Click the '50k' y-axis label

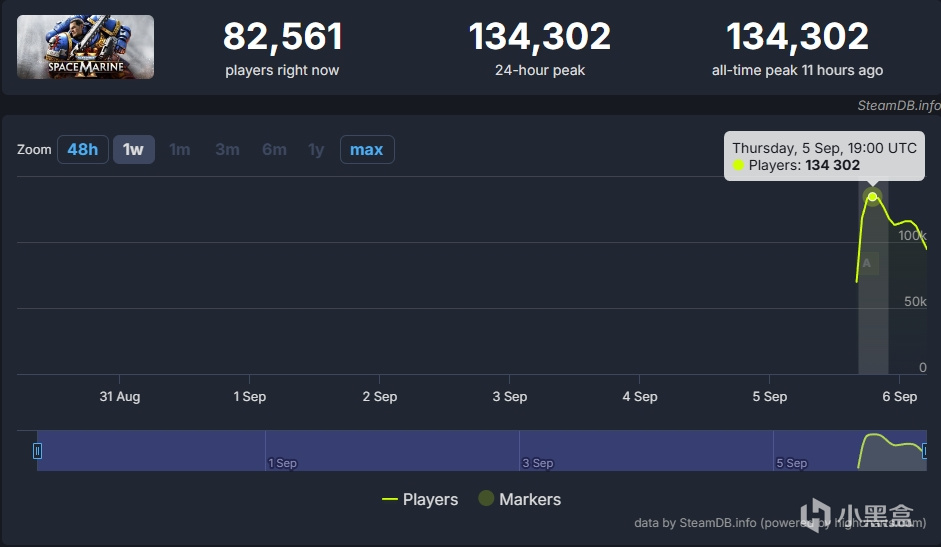[x=915, y=301]
